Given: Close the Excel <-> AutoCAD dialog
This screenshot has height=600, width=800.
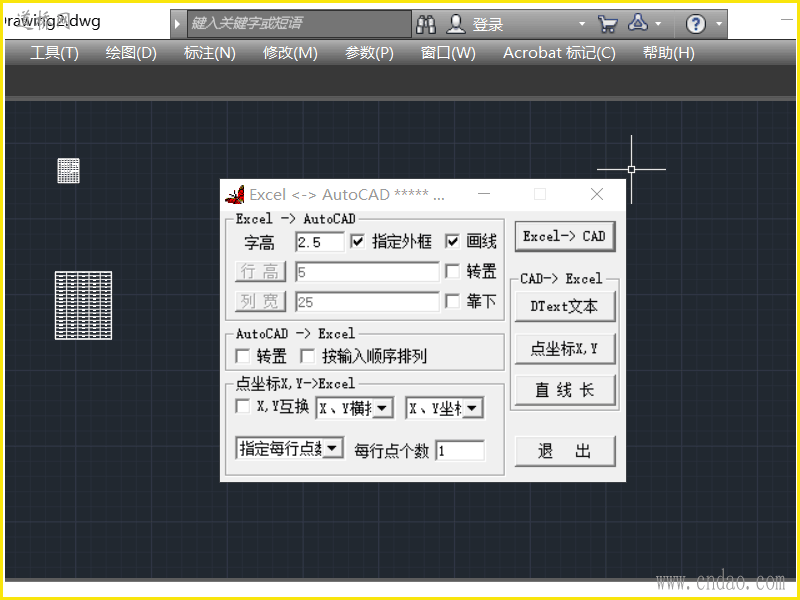Looking at the screenshot, I should click(x=597, y=194).
